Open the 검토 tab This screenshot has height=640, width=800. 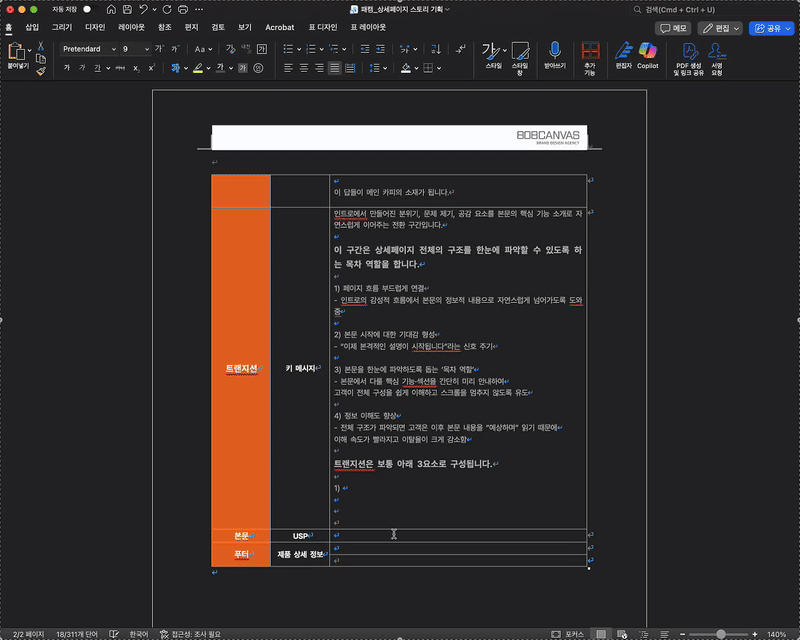[218, 27]
